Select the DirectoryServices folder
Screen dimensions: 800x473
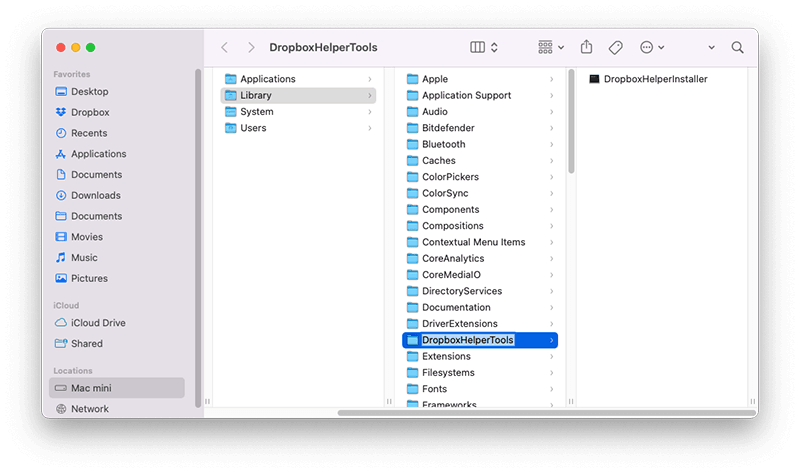[480, 291]
